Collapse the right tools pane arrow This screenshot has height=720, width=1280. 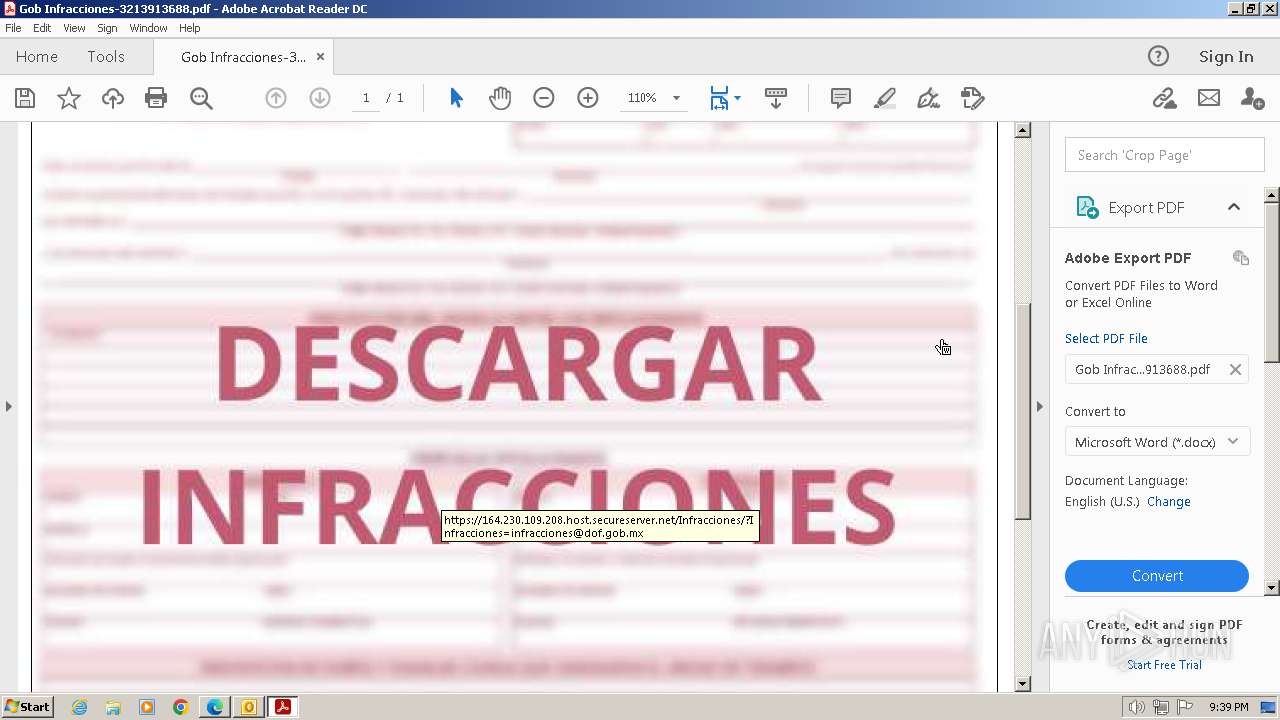[x=1039, y=406]
